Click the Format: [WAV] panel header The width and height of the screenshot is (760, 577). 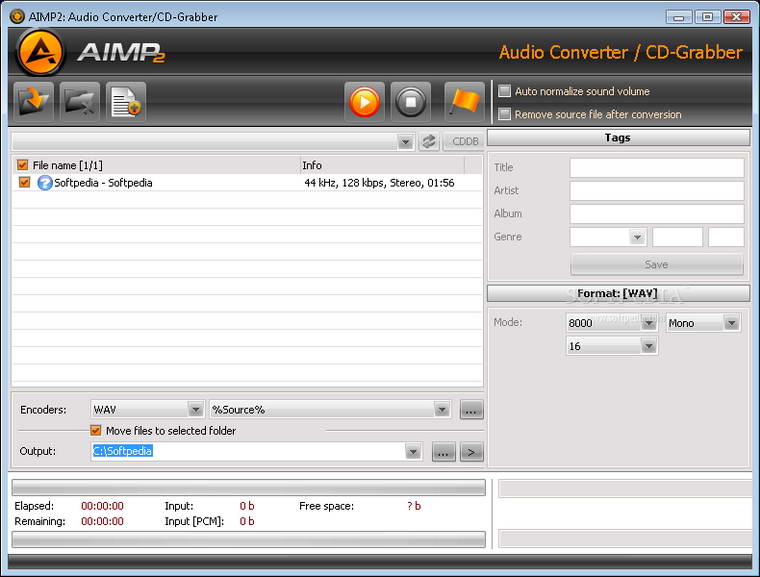(618, 293)
